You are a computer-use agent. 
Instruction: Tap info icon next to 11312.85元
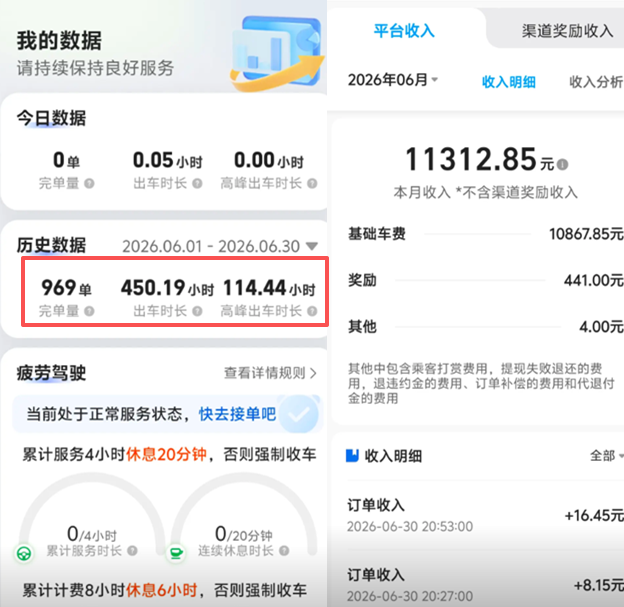(562, 164)
